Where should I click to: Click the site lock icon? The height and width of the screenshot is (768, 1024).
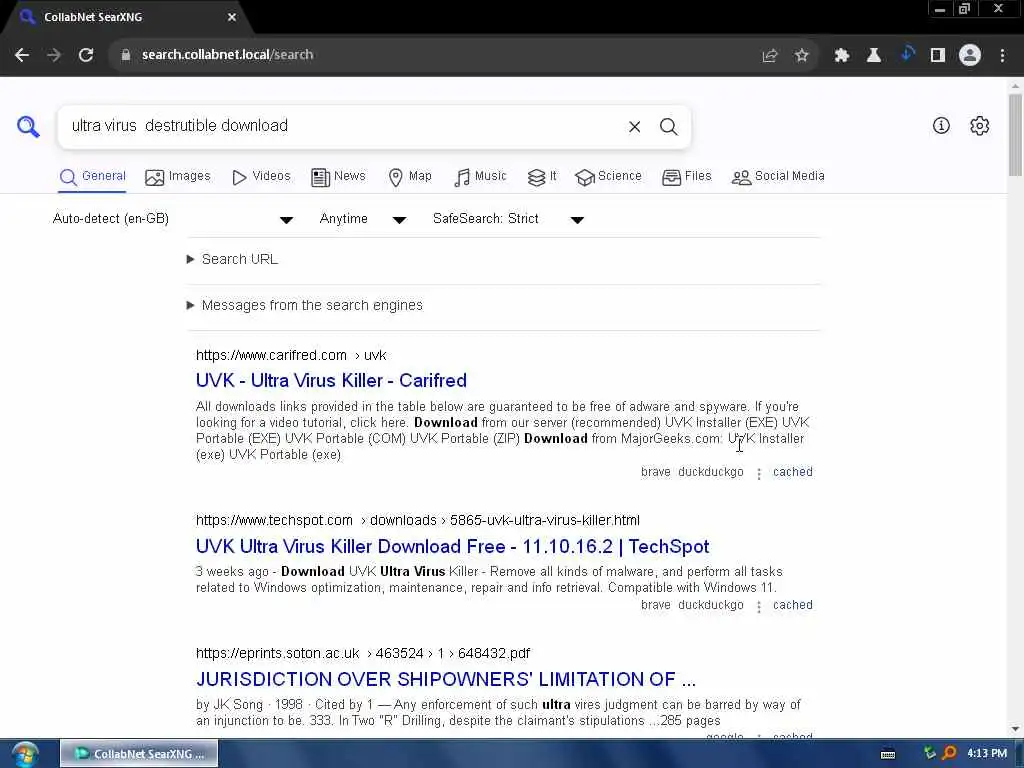point(125,55)
